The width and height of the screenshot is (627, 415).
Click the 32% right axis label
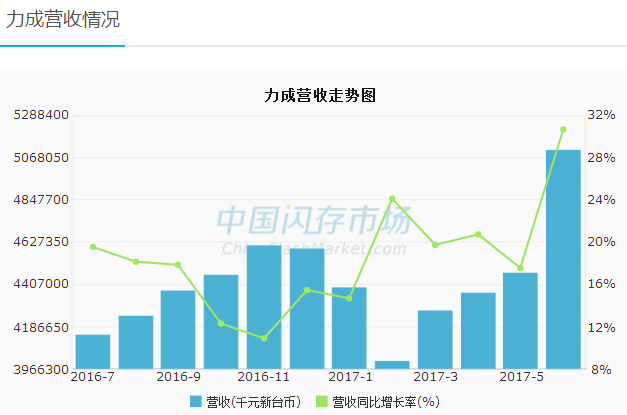tap(601, 115)
